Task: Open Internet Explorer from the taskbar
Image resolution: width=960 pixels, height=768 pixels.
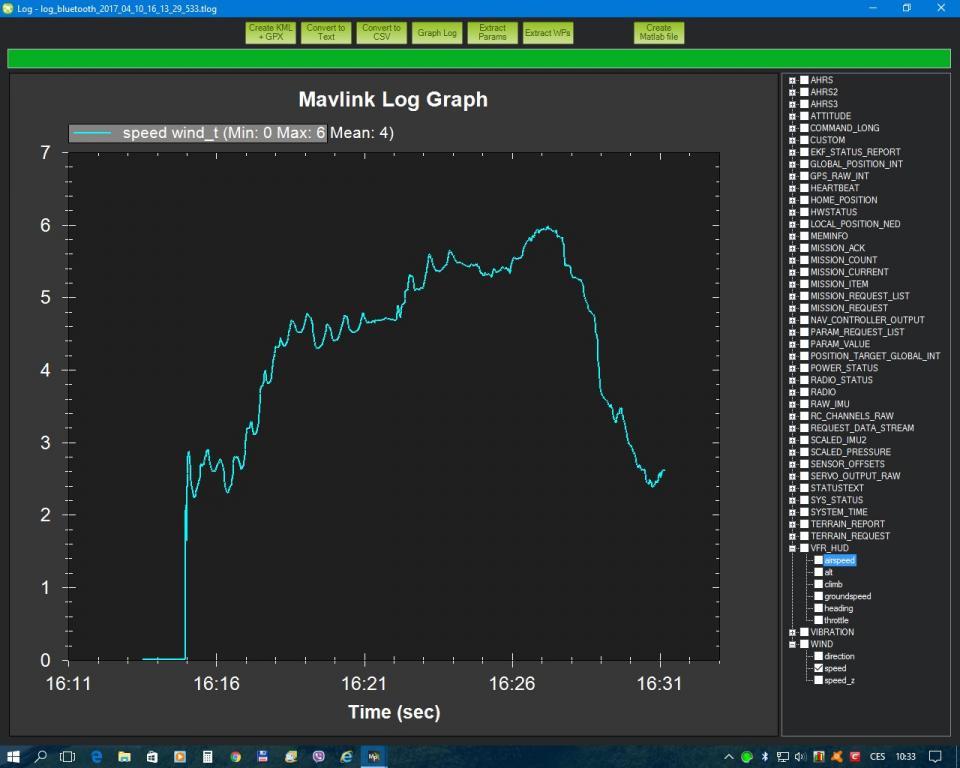Action: tap(346, 757)
